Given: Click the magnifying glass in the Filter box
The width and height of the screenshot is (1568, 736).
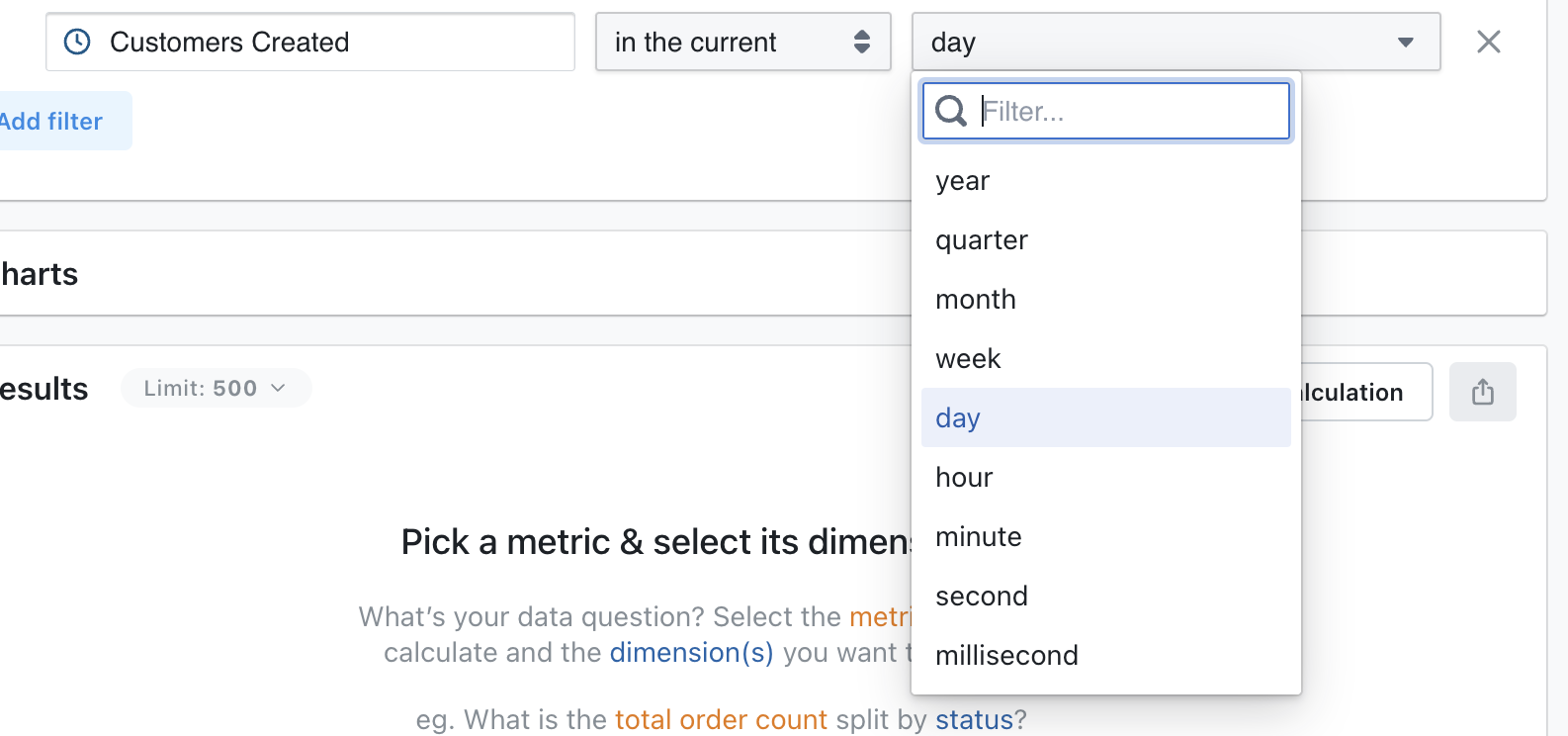Looking at the screenshot, I should pos(950,111).
